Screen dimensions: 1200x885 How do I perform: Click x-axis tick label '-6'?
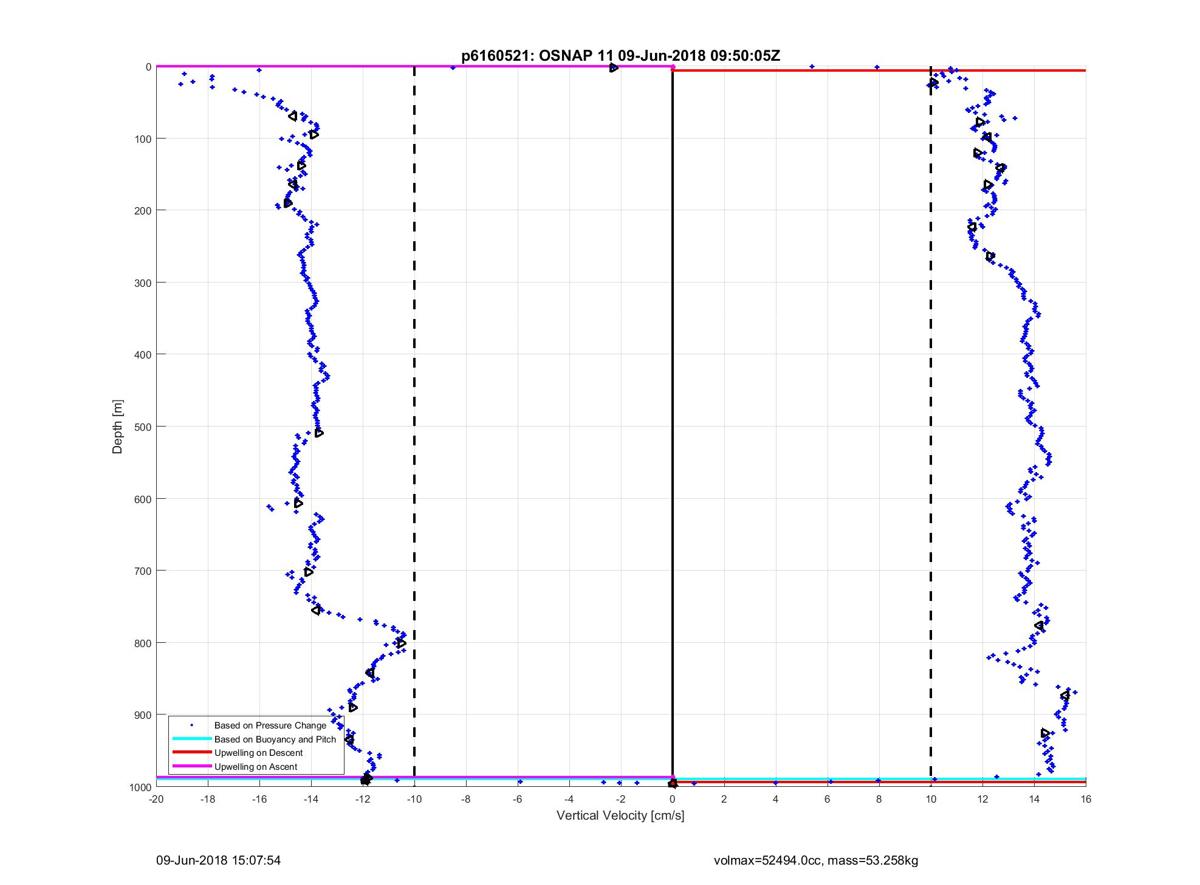(518, 799)
